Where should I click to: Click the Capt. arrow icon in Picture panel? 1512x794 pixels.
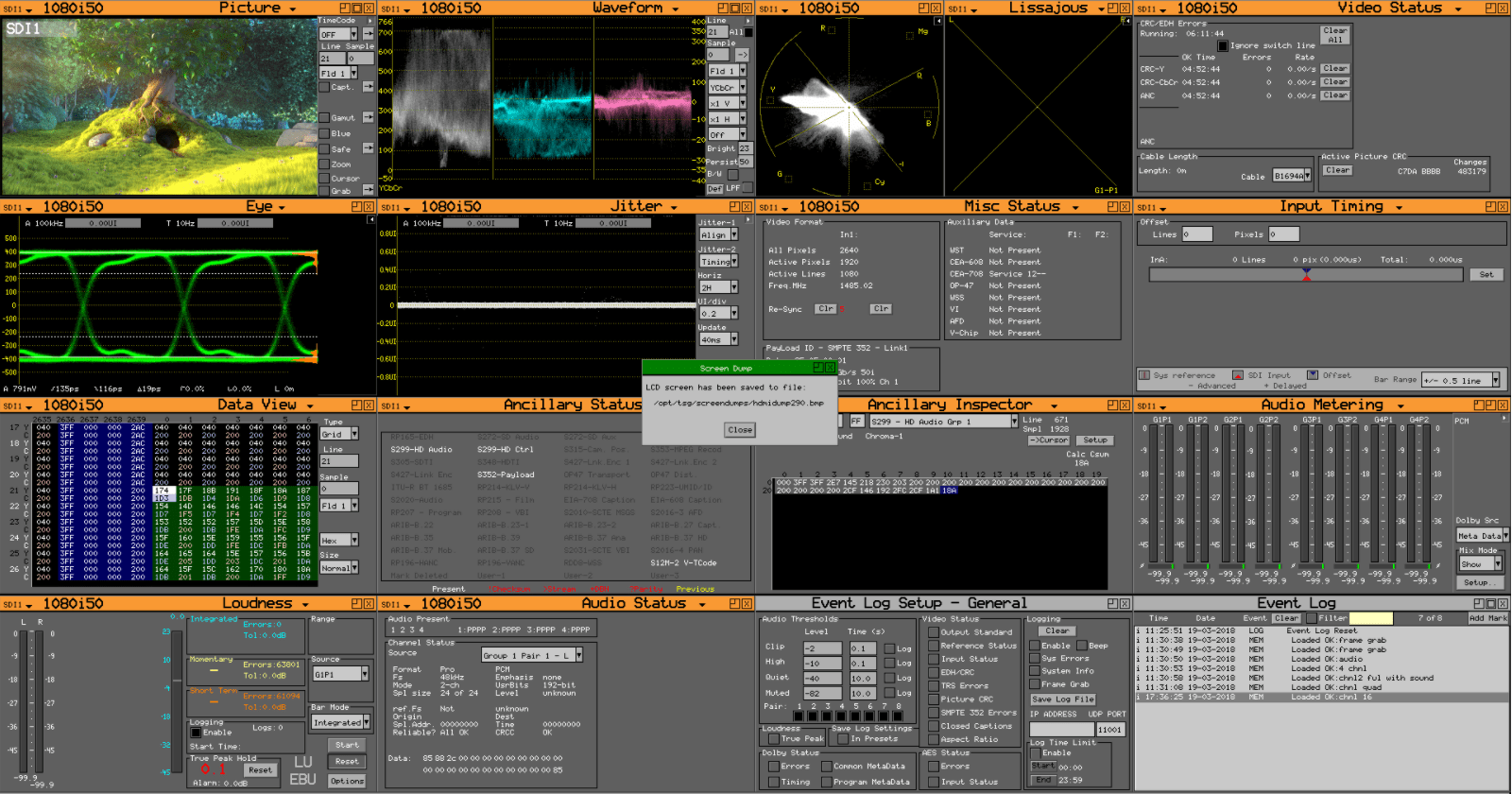[x=368, y=87]
